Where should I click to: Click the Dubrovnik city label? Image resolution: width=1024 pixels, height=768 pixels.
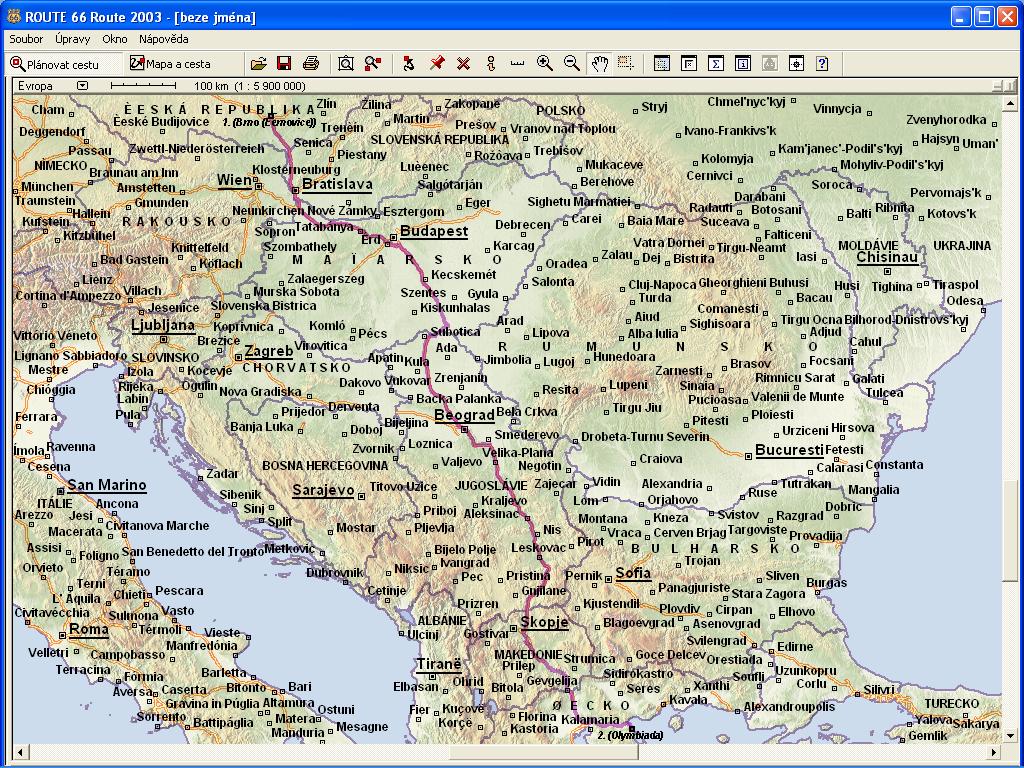click(334, 573)
